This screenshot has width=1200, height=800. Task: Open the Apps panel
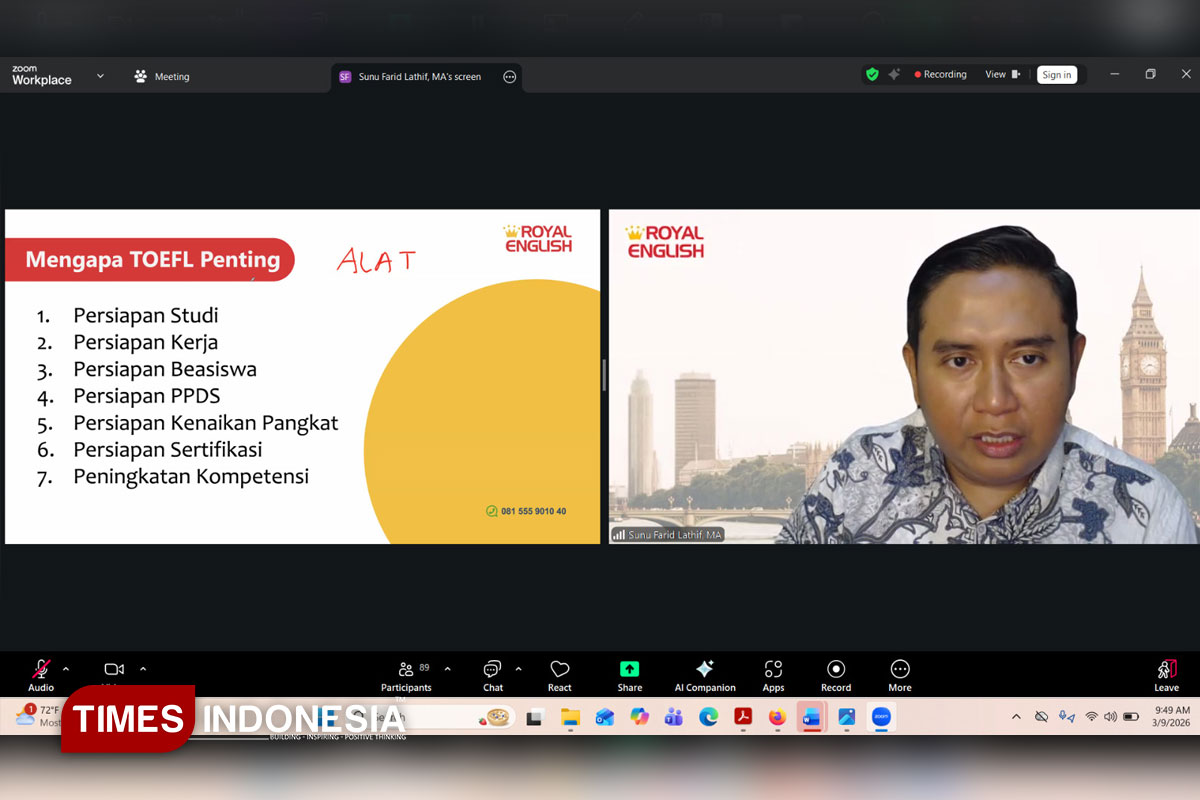pyautogui.click(x=773, y=675)
